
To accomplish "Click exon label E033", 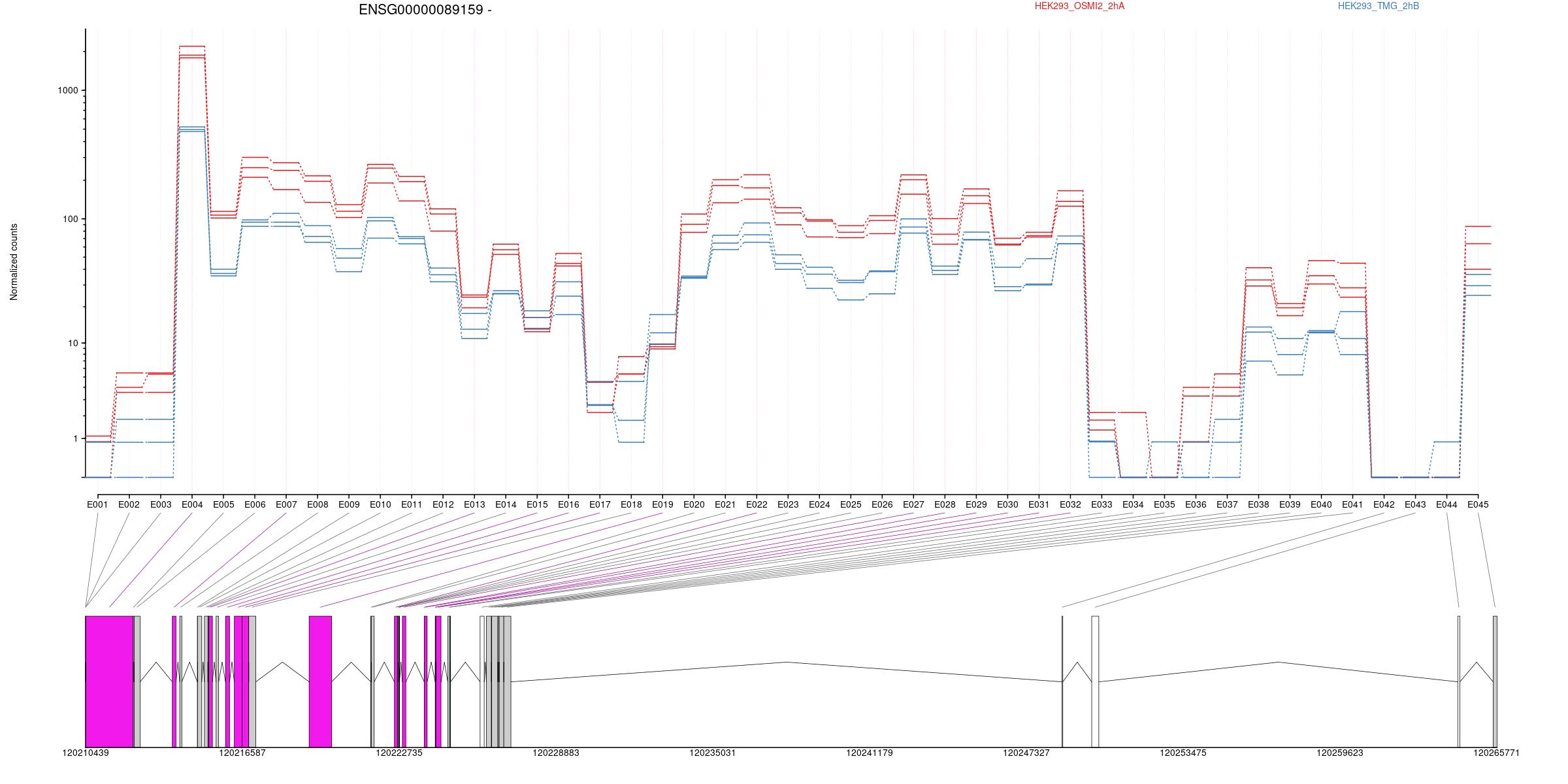I will tap(1102, 504).
